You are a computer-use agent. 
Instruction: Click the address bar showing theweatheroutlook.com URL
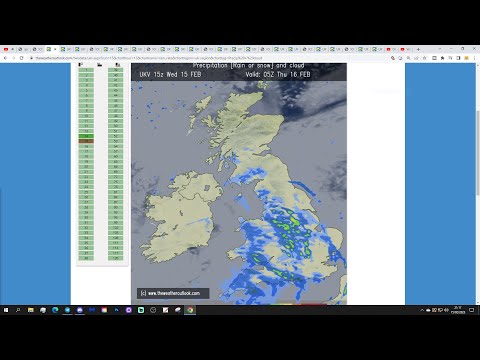point(210,58)
